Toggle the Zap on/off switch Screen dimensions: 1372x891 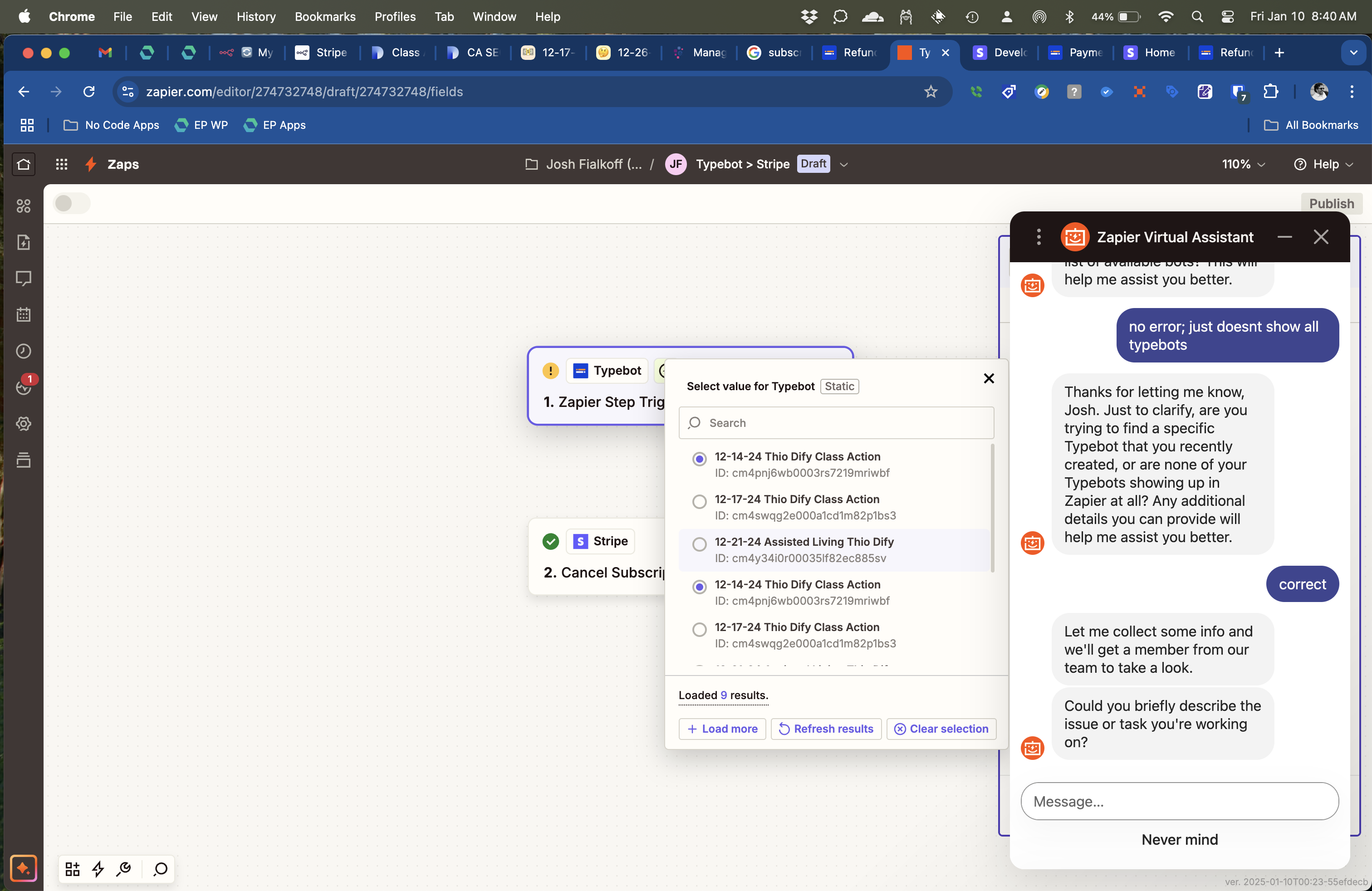click(x=72, y=203)
